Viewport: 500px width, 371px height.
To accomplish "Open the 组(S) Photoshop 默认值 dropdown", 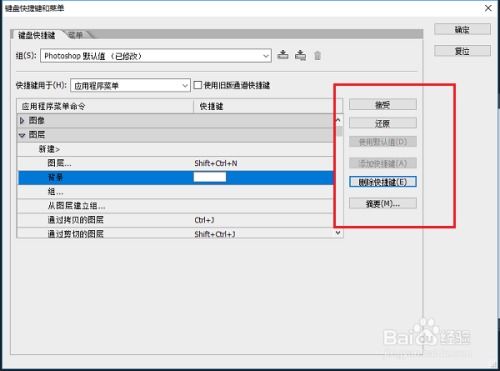I will [156, 56].
